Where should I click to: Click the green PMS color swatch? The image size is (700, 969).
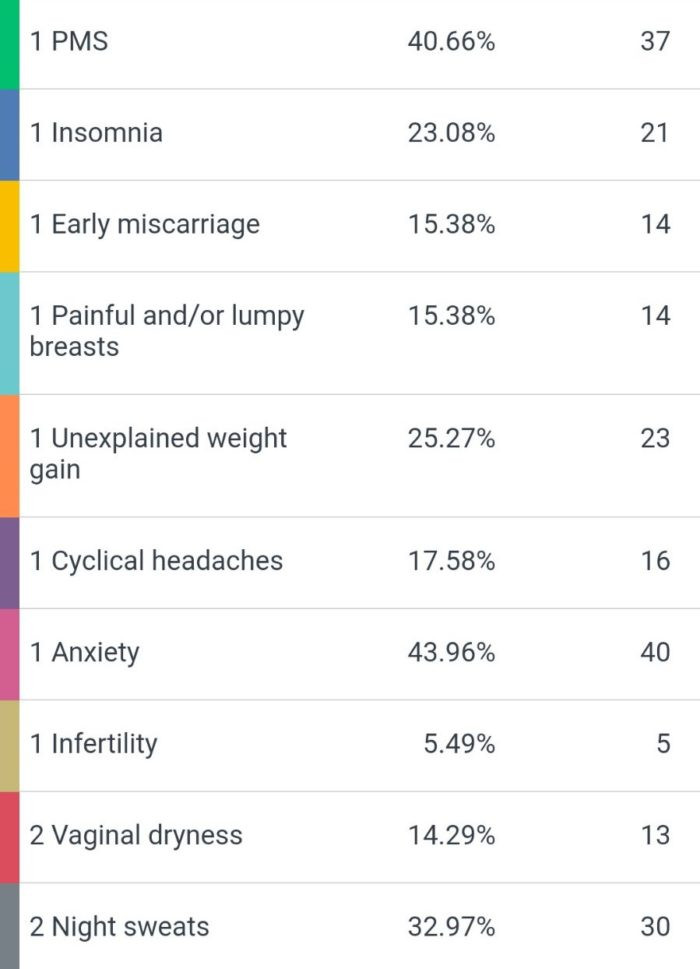pyautogui.click(x=9, y=44)
